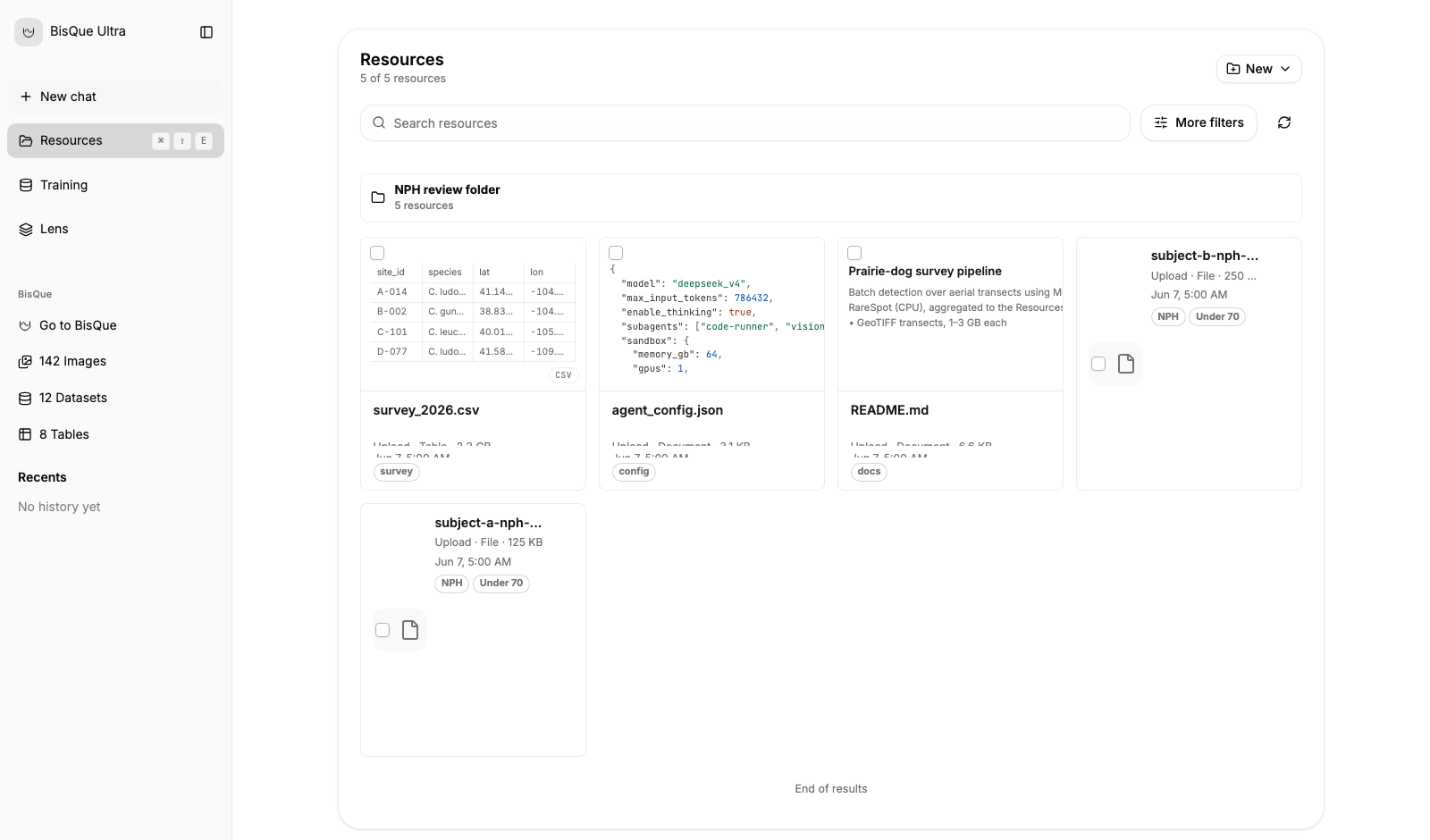Click the 'End of results' text

coord(831,789)
